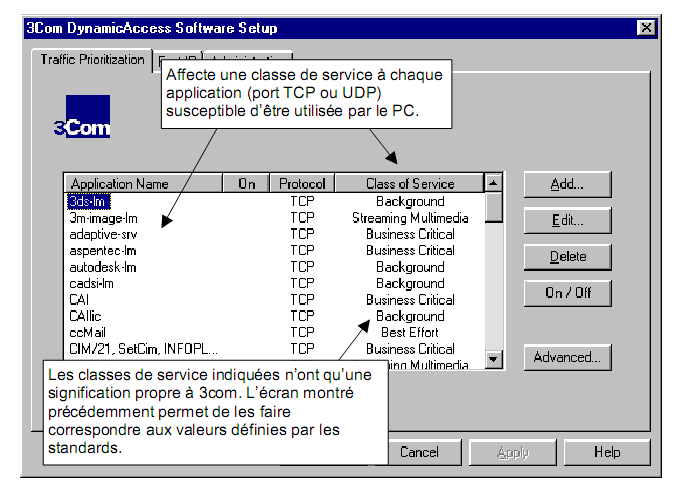Close the 3Com DynamicAccess Setup window

[646, 28]
